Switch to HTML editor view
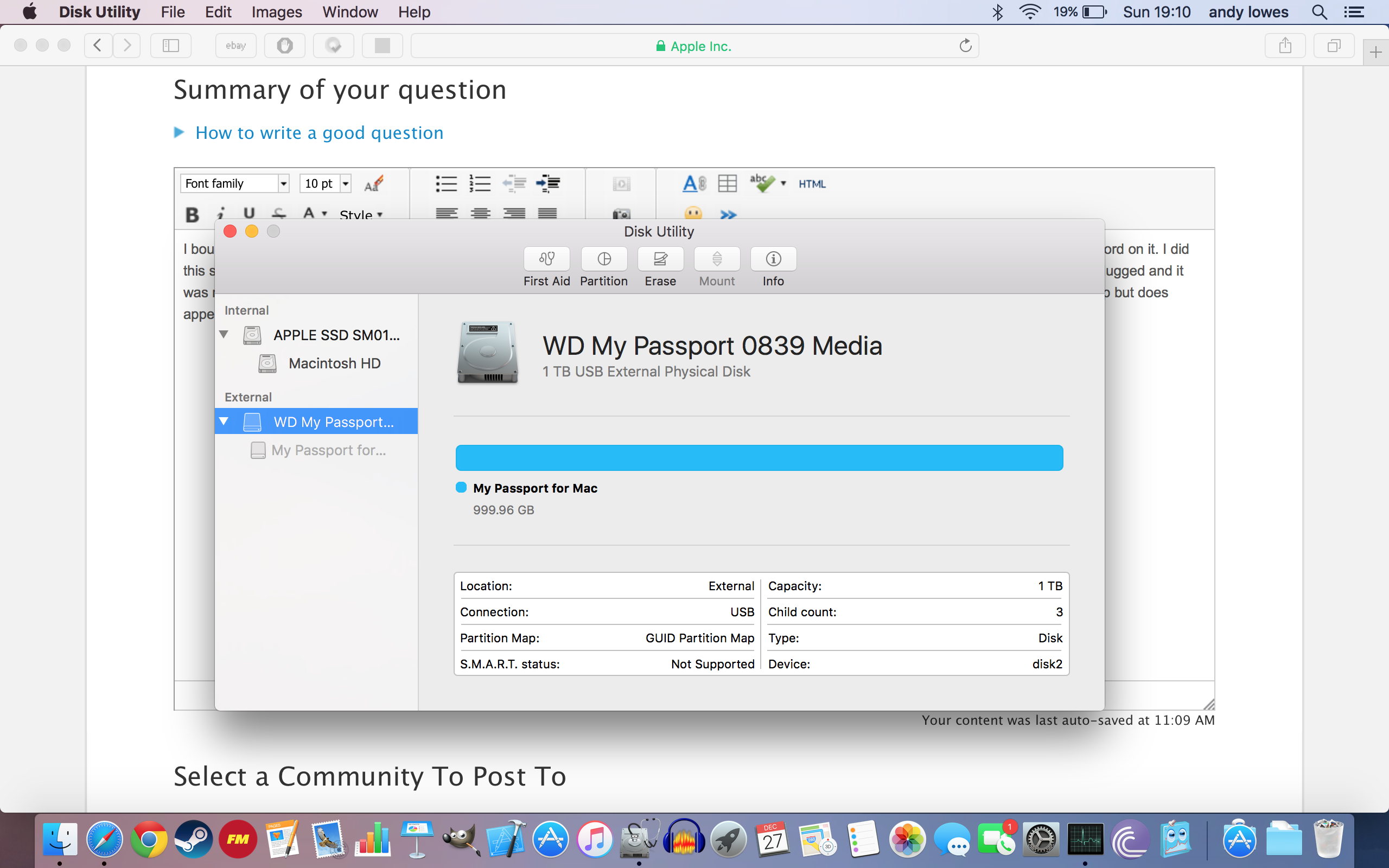 pos(812,184)
